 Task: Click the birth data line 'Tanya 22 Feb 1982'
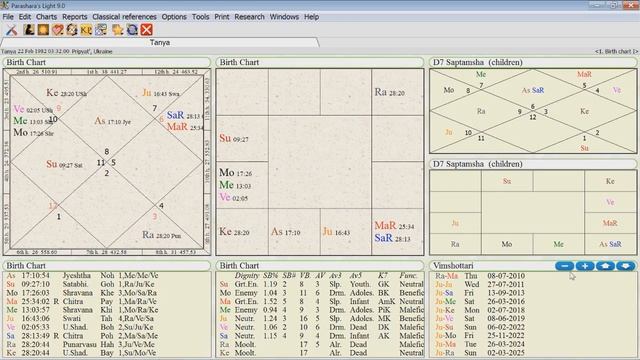[x=57, y=51]
